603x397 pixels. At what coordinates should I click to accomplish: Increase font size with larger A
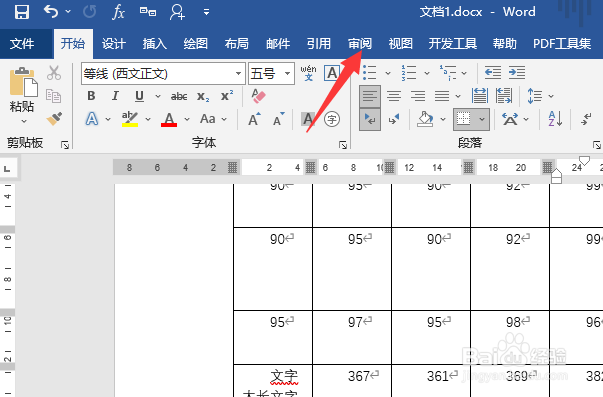click(x=254, y=120)
